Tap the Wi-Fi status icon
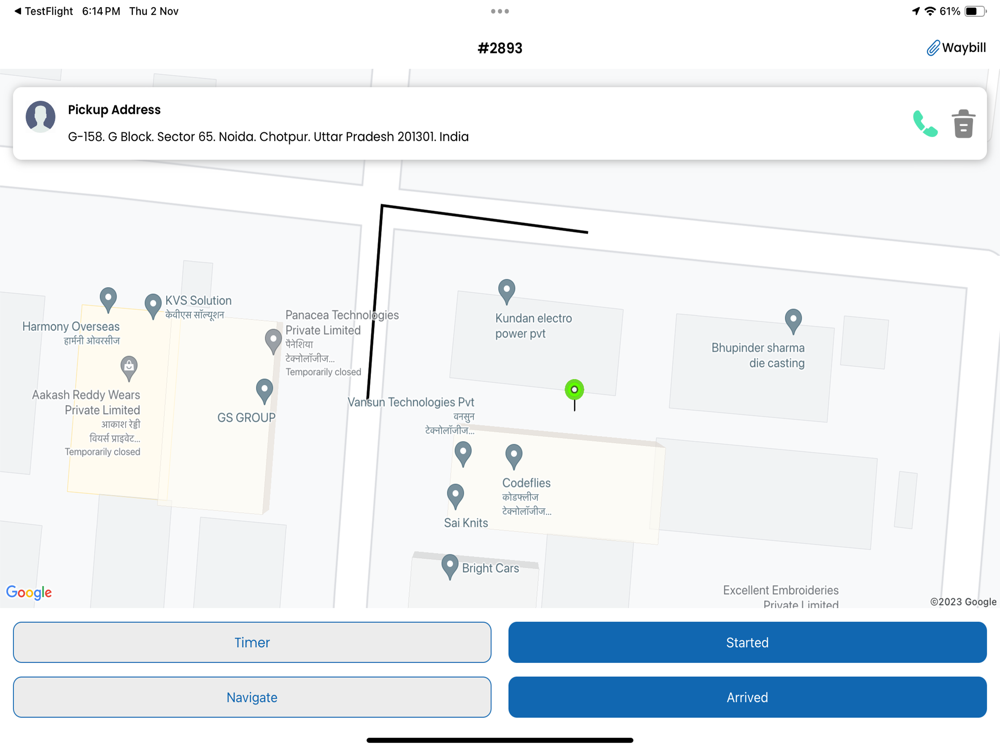 (x=930, y=11)
